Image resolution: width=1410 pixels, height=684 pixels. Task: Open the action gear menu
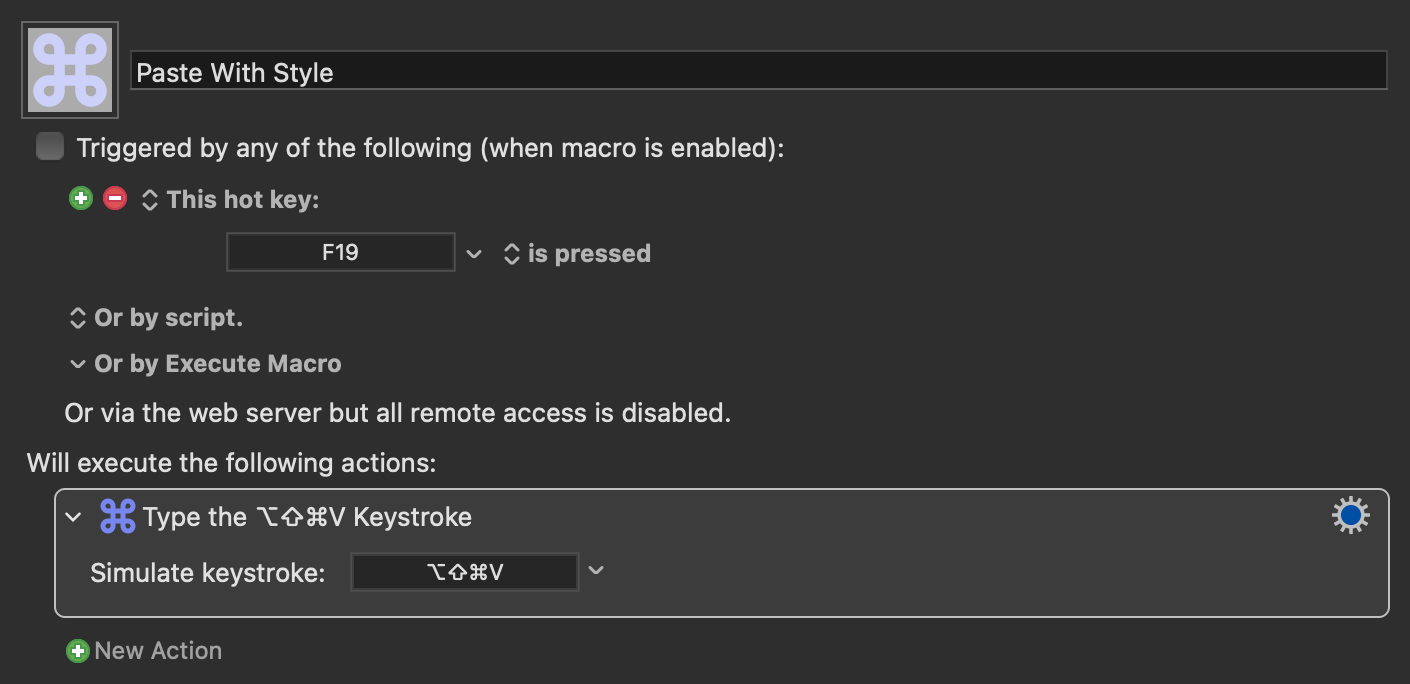point(1350,516)
